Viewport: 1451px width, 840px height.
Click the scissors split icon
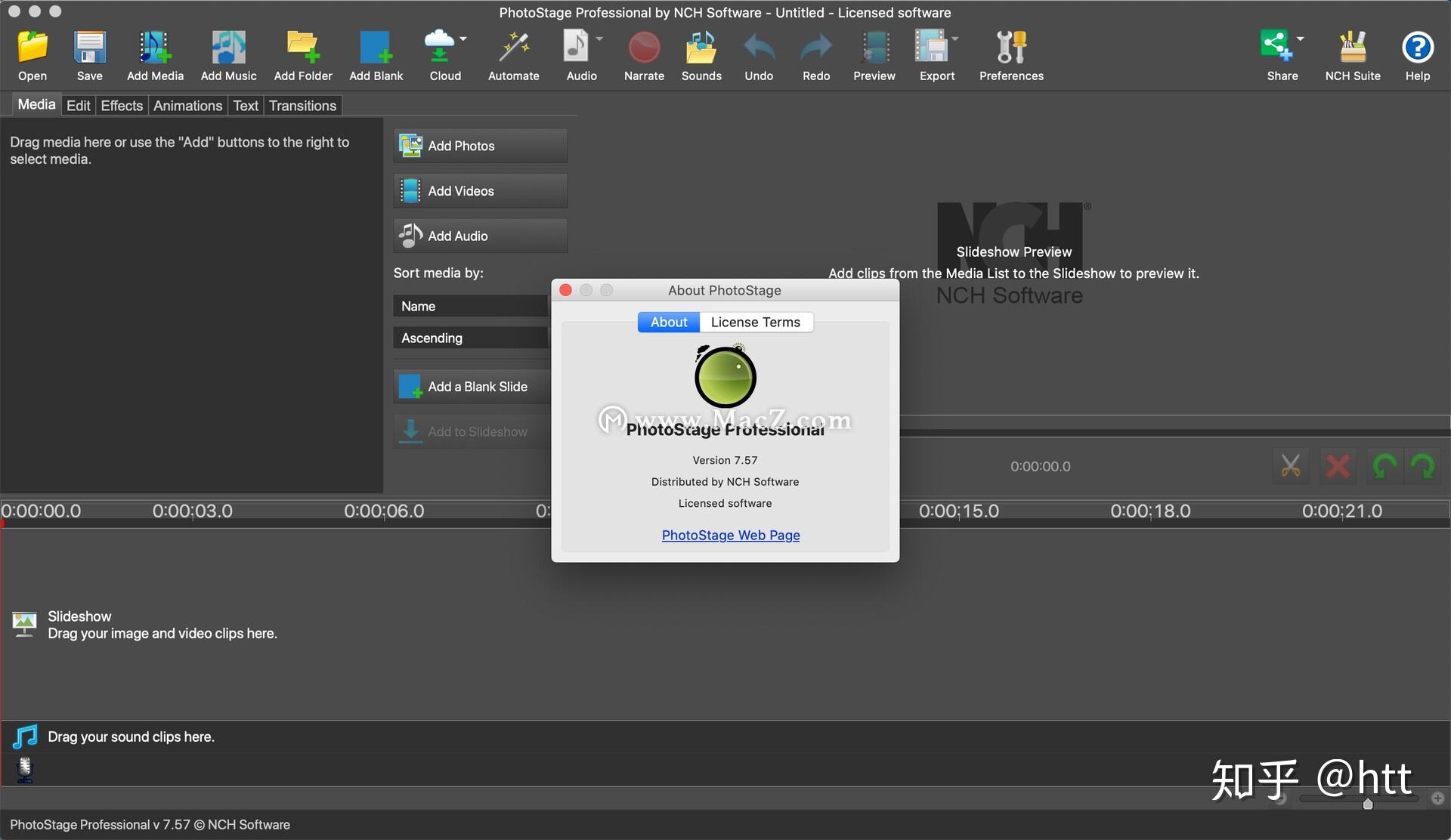[x=1291, y=466]
